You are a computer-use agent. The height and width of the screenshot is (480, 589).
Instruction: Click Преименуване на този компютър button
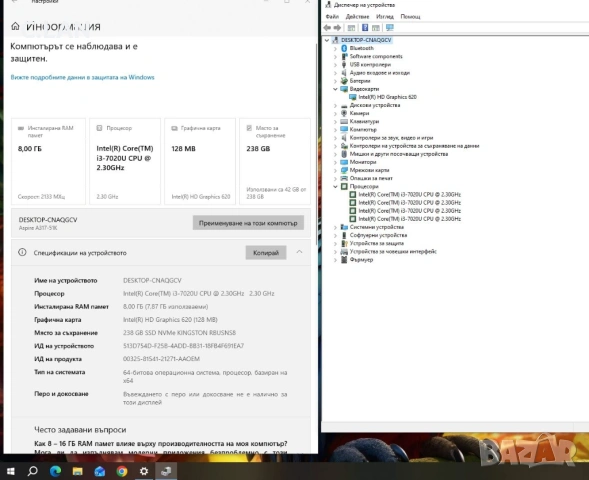coord(248,223)
